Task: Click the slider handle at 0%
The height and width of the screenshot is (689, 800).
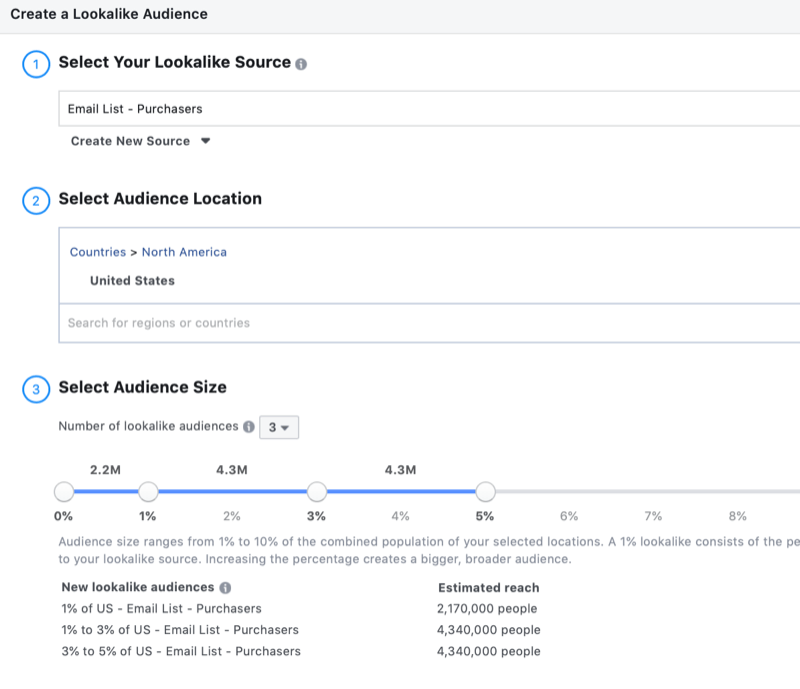Action: (x=64, y=491)
